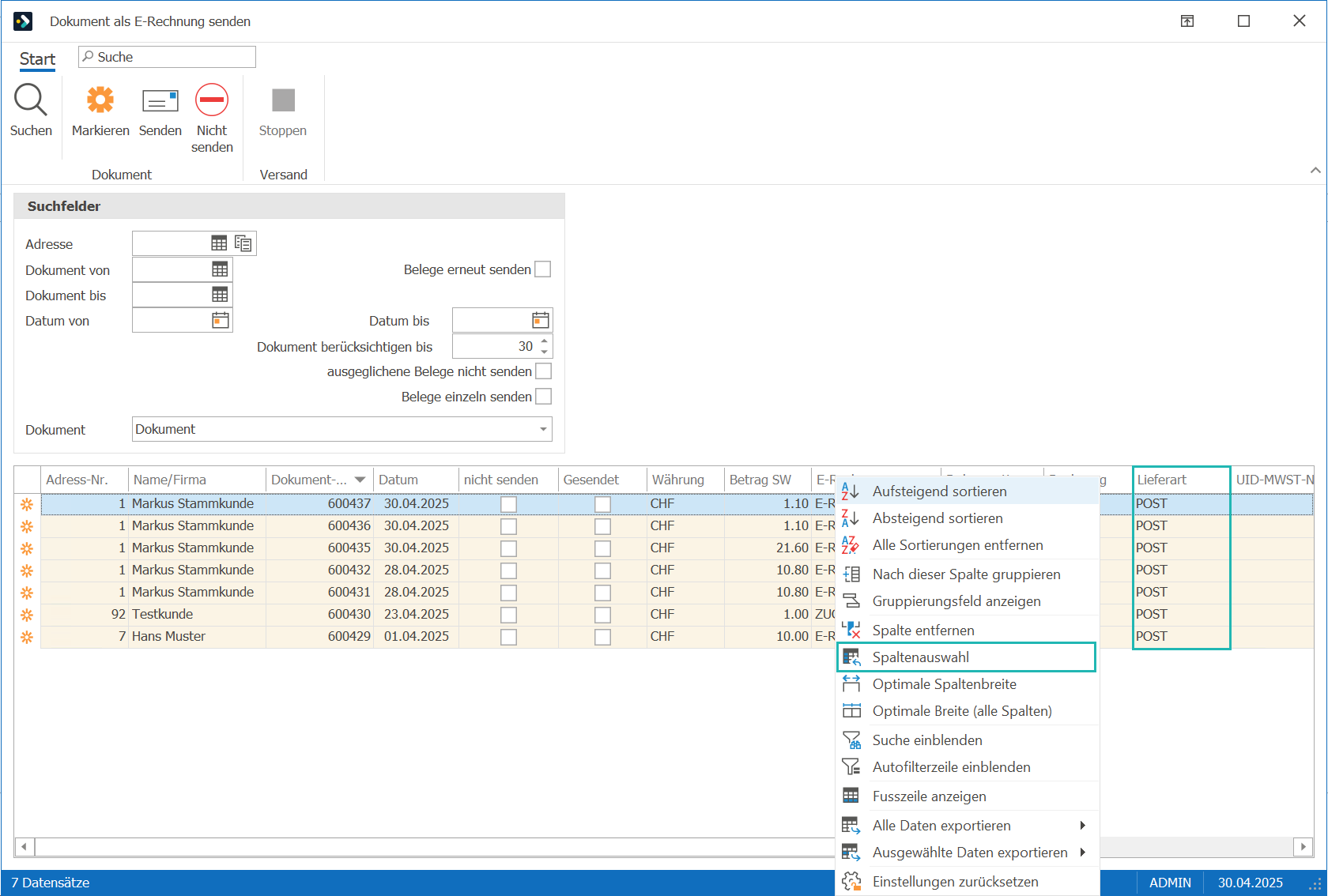This screenshot has height=896, width=1328.
Task: Open the Dokument bis lookup icon
Action: pos(220,295)
